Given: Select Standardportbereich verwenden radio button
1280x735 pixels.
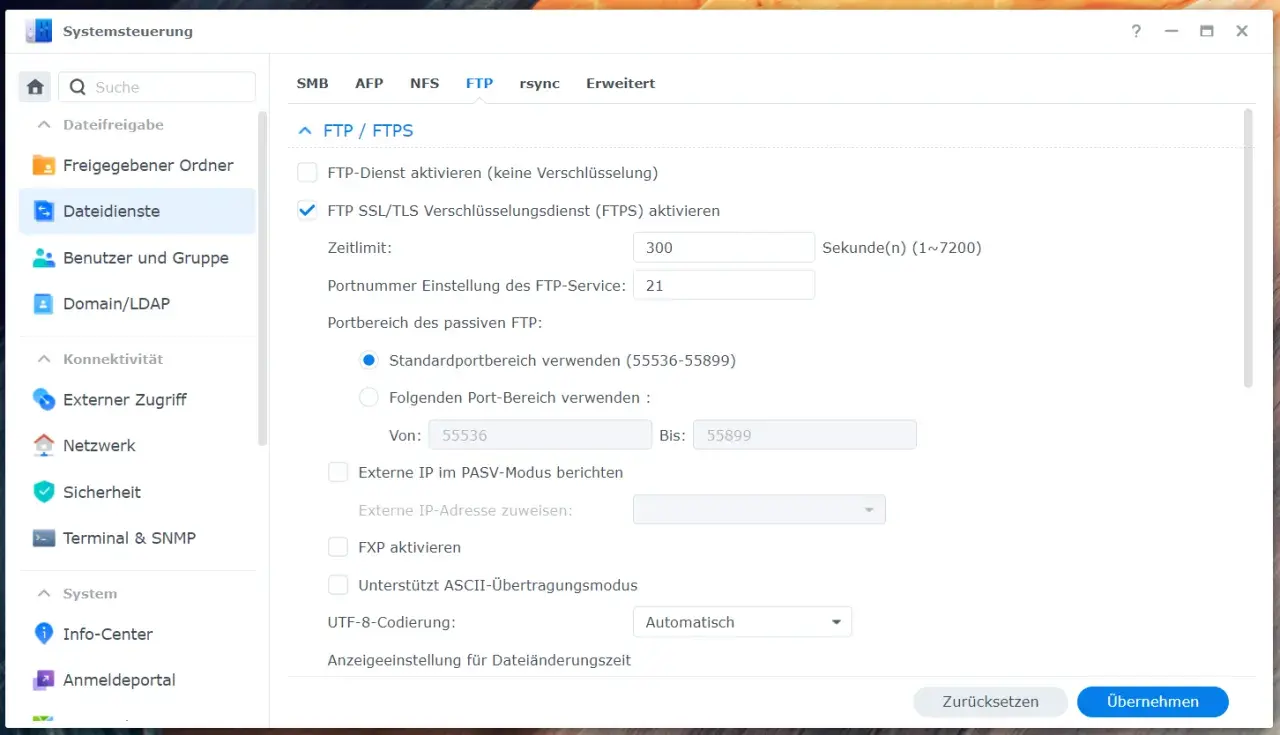Looking at the screenshot, I should pyautogui.click(x=369, y=360).
